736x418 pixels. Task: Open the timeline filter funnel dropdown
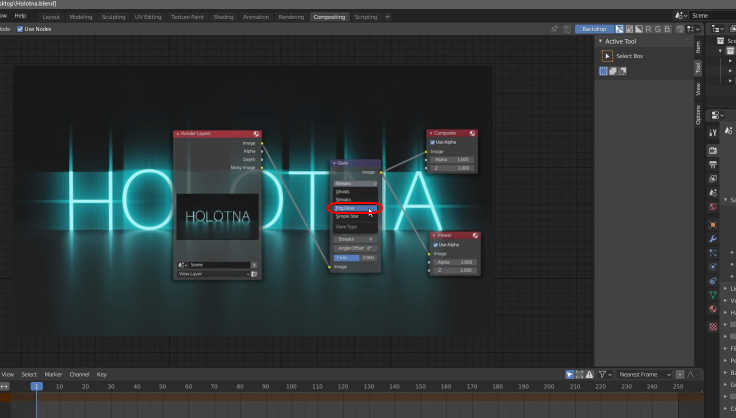click(x=605, y=374)
